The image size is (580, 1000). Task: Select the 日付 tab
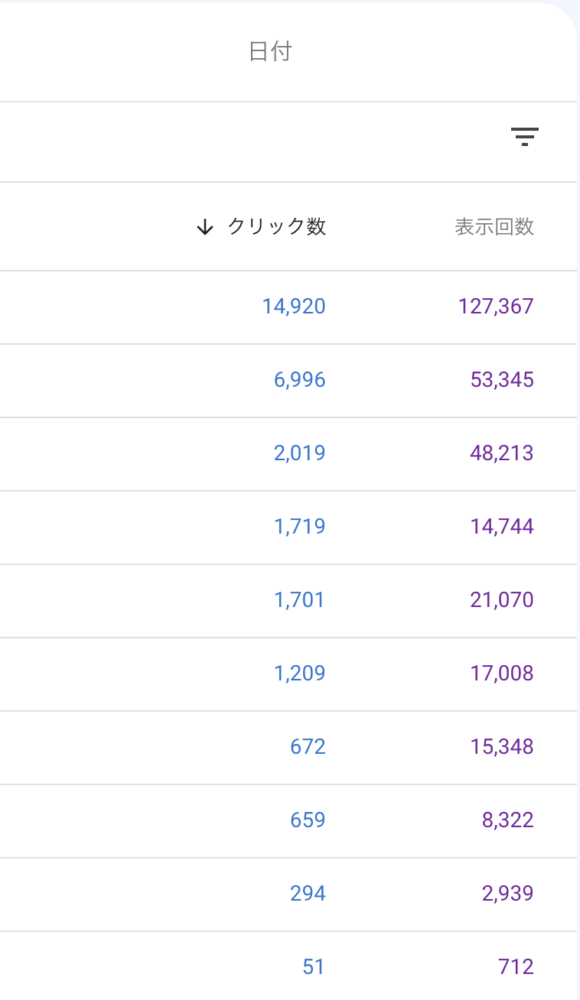coord(270,52)
